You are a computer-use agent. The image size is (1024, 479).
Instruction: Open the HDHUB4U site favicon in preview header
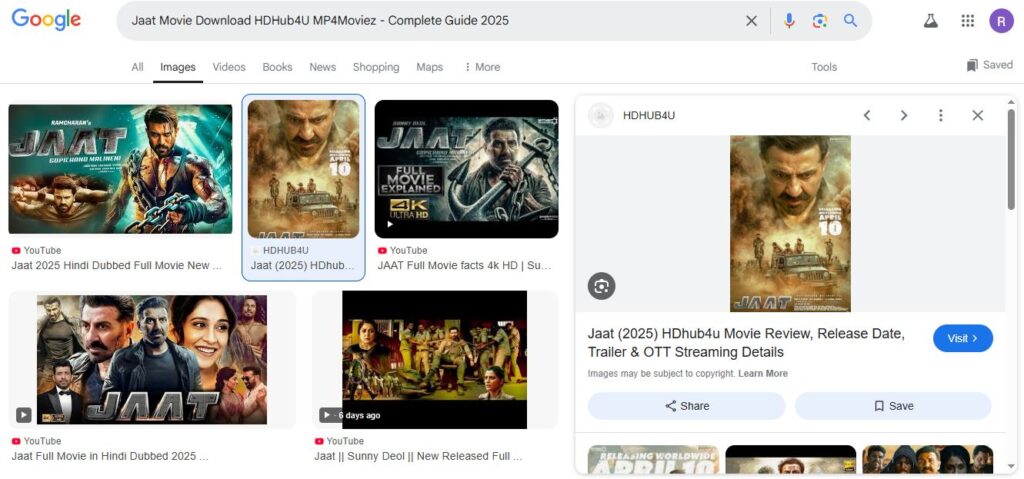coord(600,116)
